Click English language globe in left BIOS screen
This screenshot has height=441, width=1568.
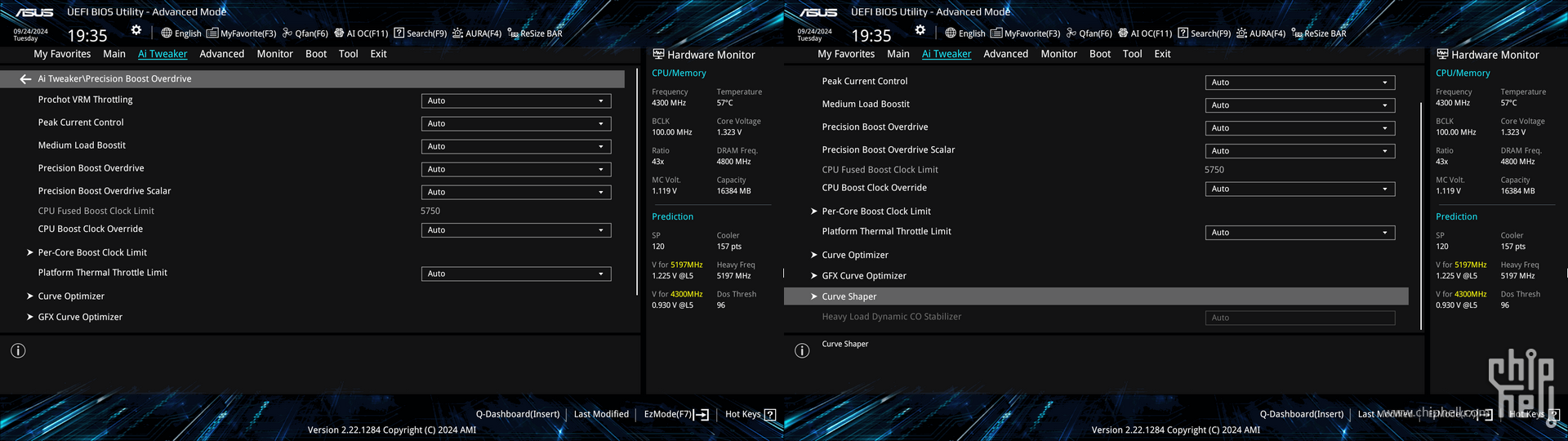[x=181, y=33]
